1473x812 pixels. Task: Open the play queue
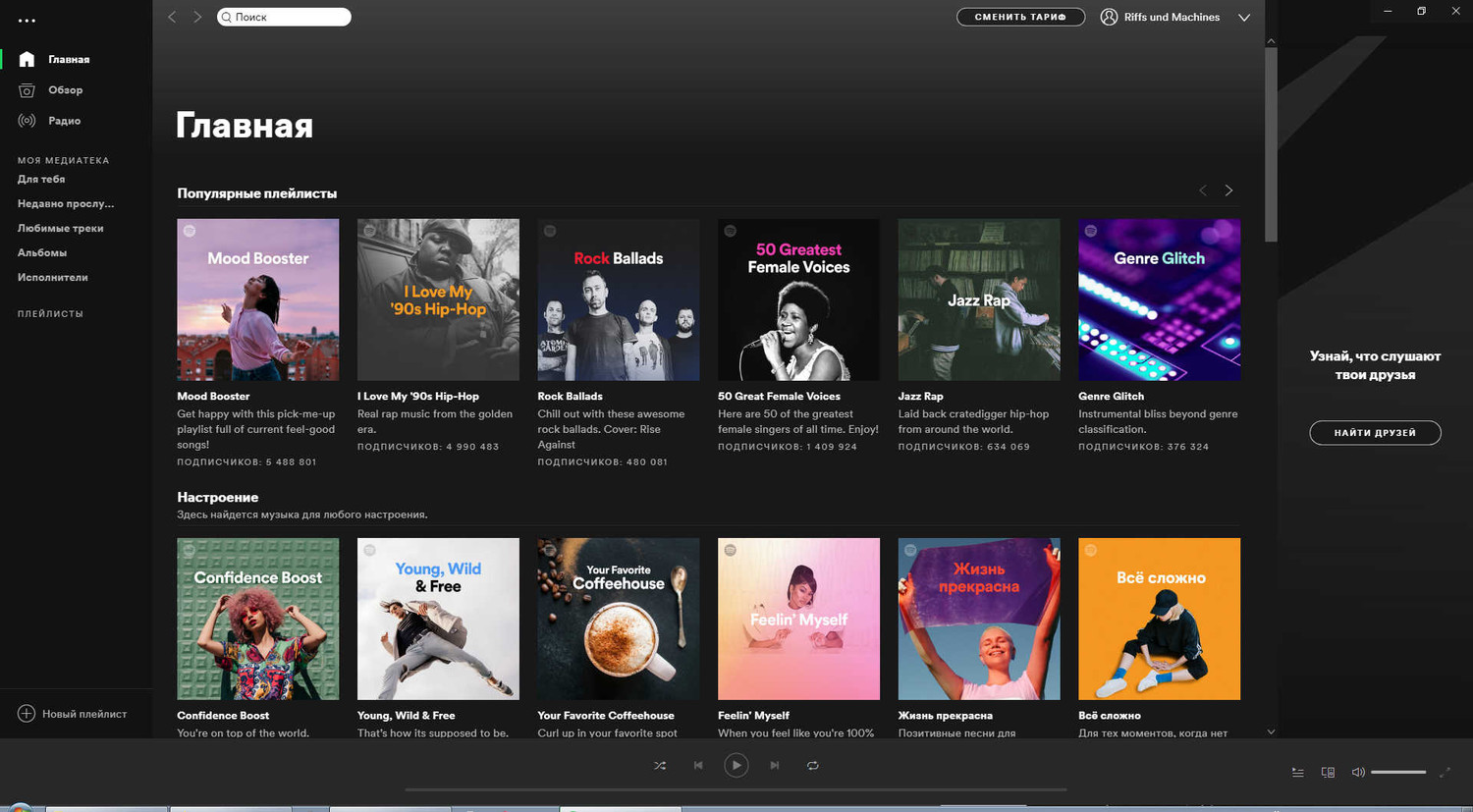pyautogui.click(x=1298, y=773)
